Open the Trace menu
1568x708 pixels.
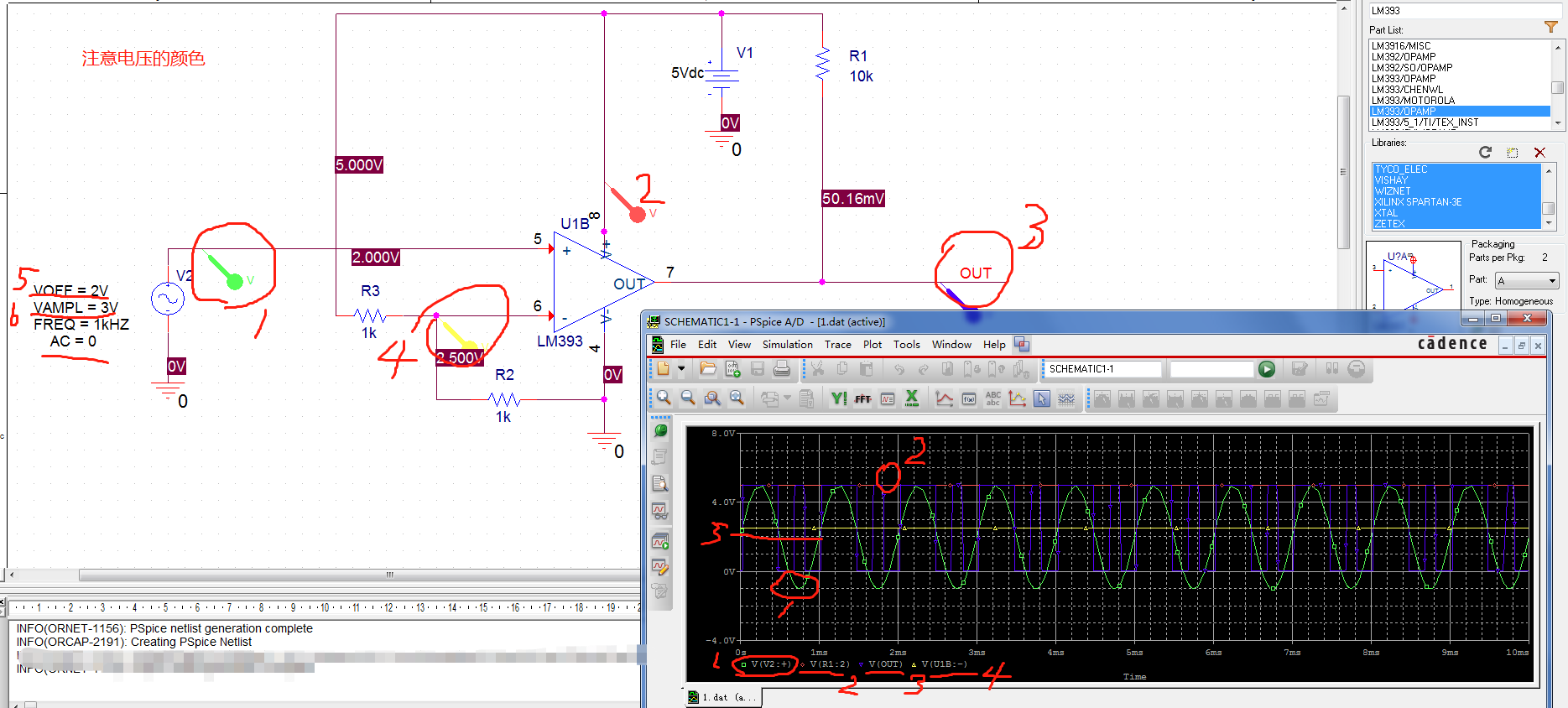click(837, 345)
